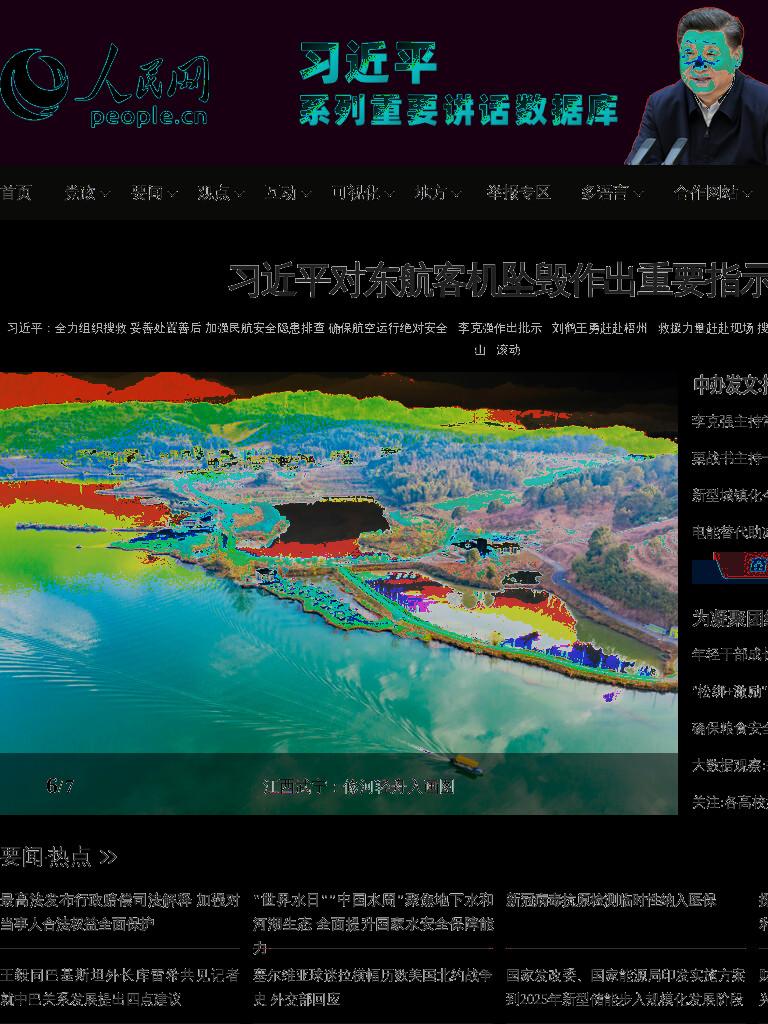Expand the 党政 dropdown menu
Viewport: 768px width, 1024px height.
(86, 193)
